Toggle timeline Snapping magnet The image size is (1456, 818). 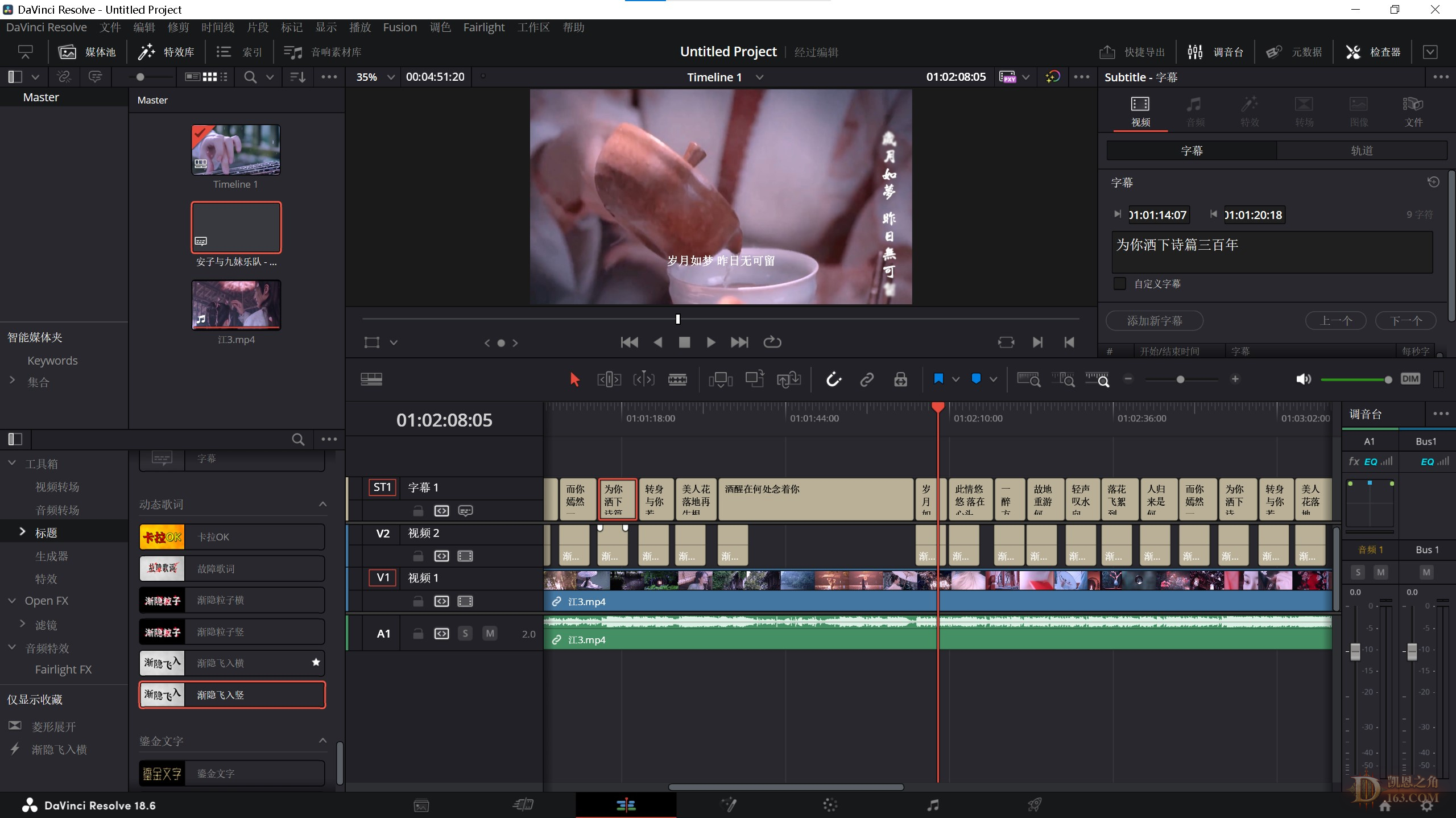pyautogui.click(x=834, y=379)
